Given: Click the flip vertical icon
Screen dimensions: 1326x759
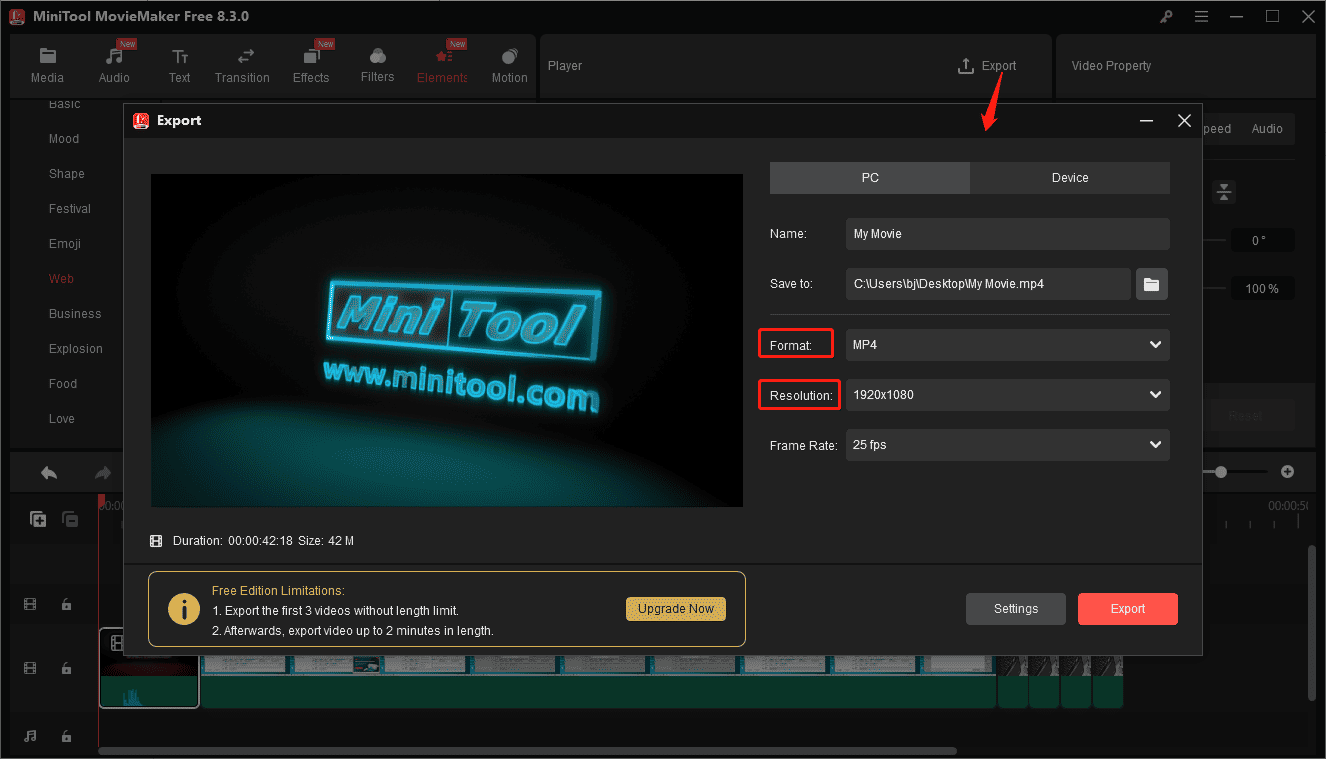Looking at the screenshot, I should point(1224,192).
